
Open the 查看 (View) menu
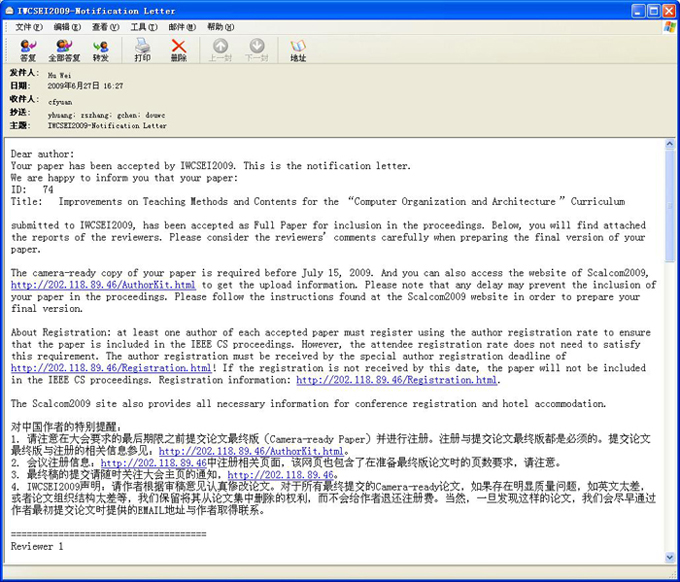(105, 26)
